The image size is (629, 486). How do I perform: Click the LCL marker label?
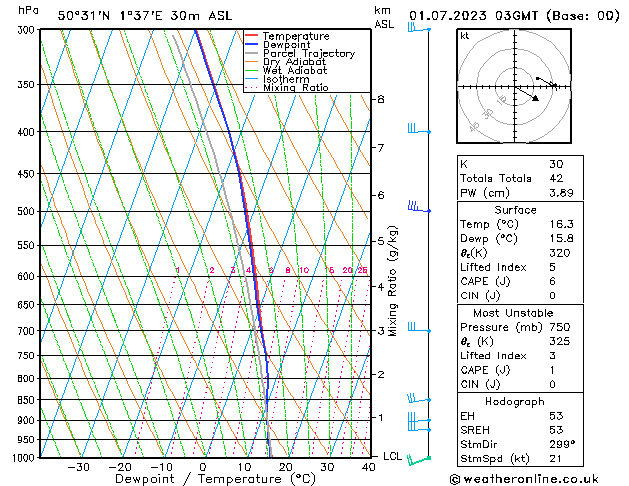(392, 456)
